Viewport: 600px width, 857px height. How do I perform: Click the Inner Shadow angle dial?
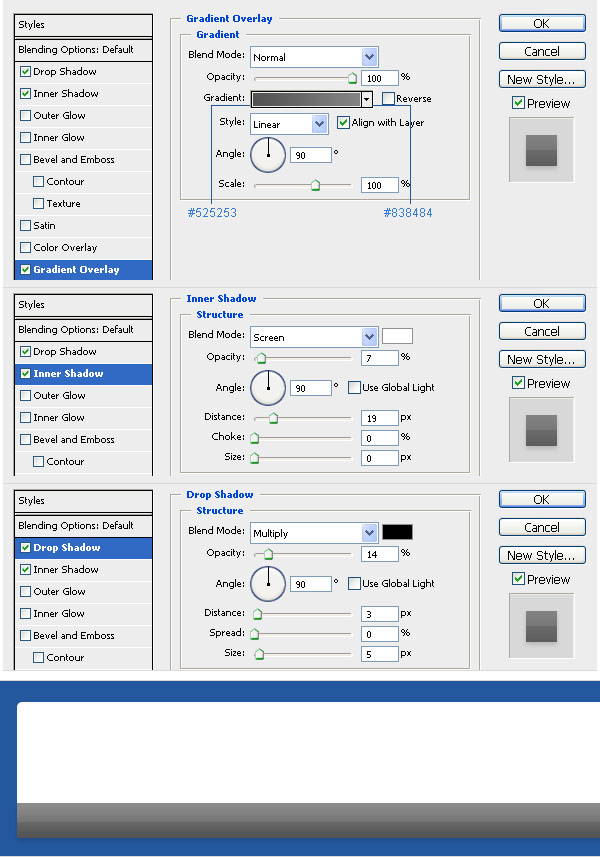[x=267, y=387]
